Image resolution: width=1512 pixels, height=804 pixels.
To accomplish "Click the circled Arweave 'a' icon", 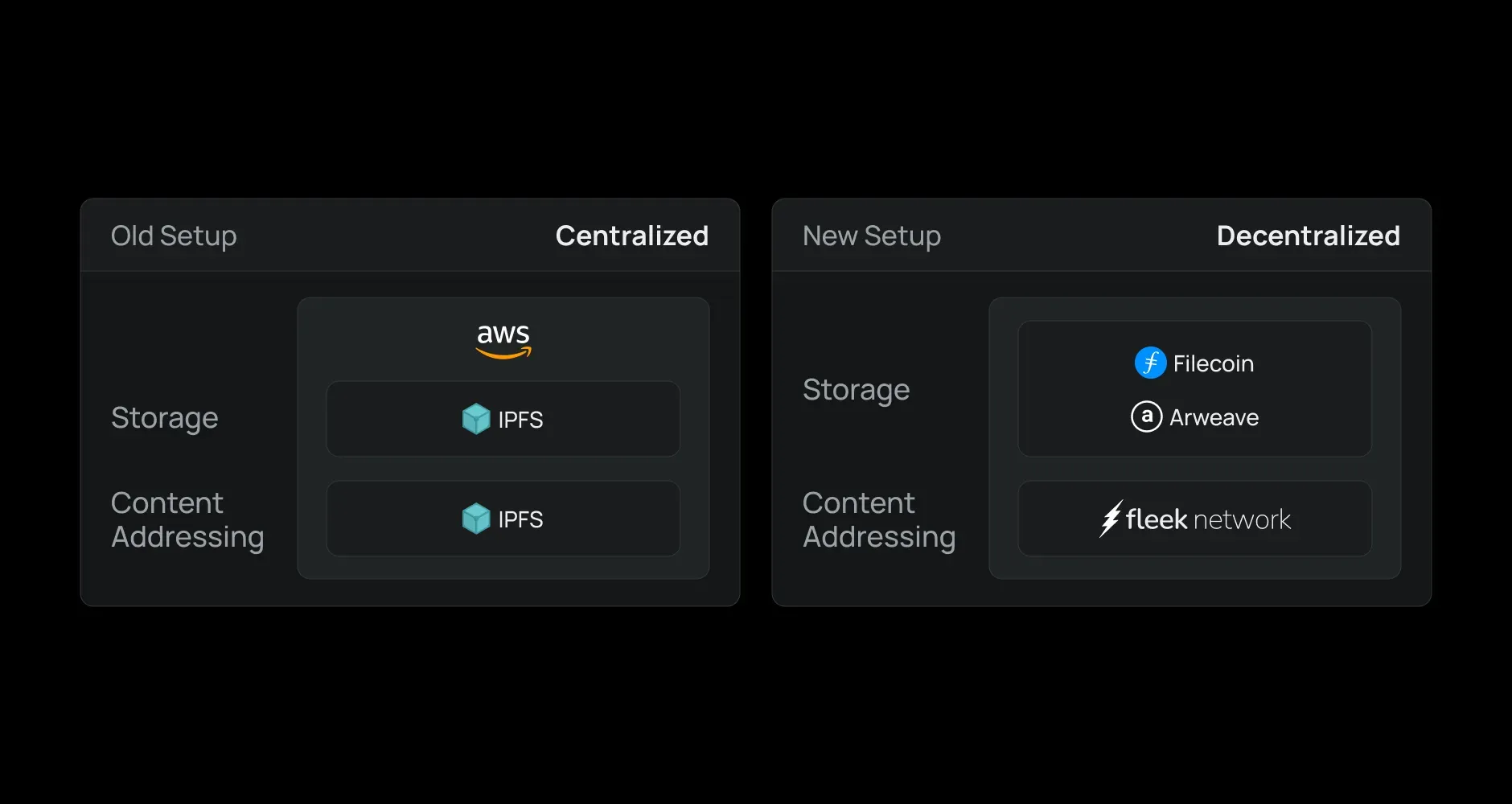I will 1146,416.
